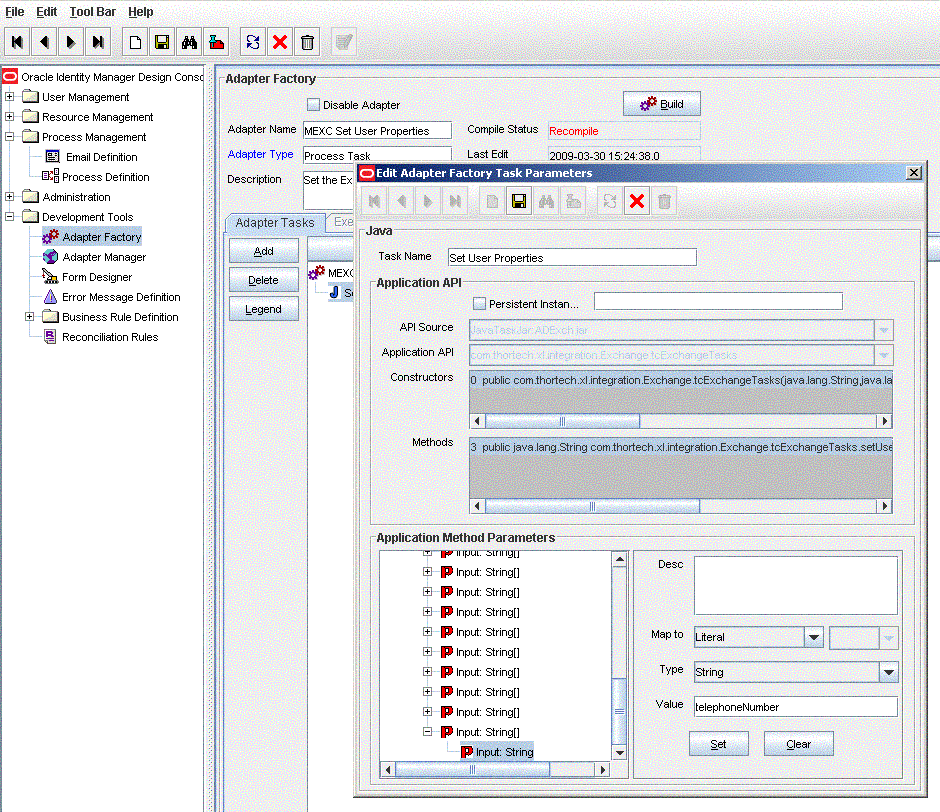Image resolution: width=940 pixels, height=812 pixels.
Task: Click the parameters tree vertical scrollbar thumb
Action: coord(619,711)
